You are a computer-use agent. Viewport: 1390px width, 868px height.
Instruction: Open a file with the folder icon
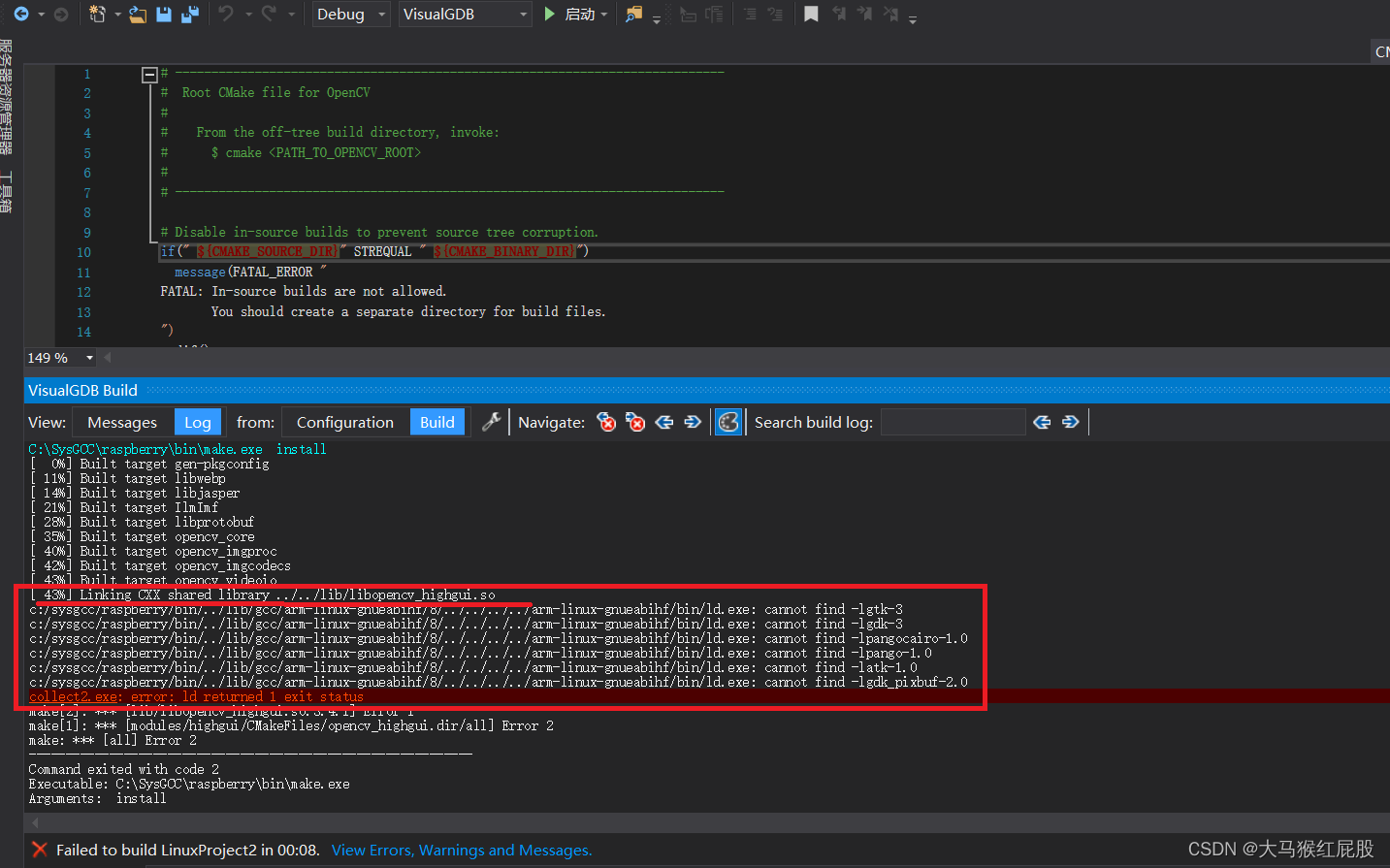[x=136, y=15]
